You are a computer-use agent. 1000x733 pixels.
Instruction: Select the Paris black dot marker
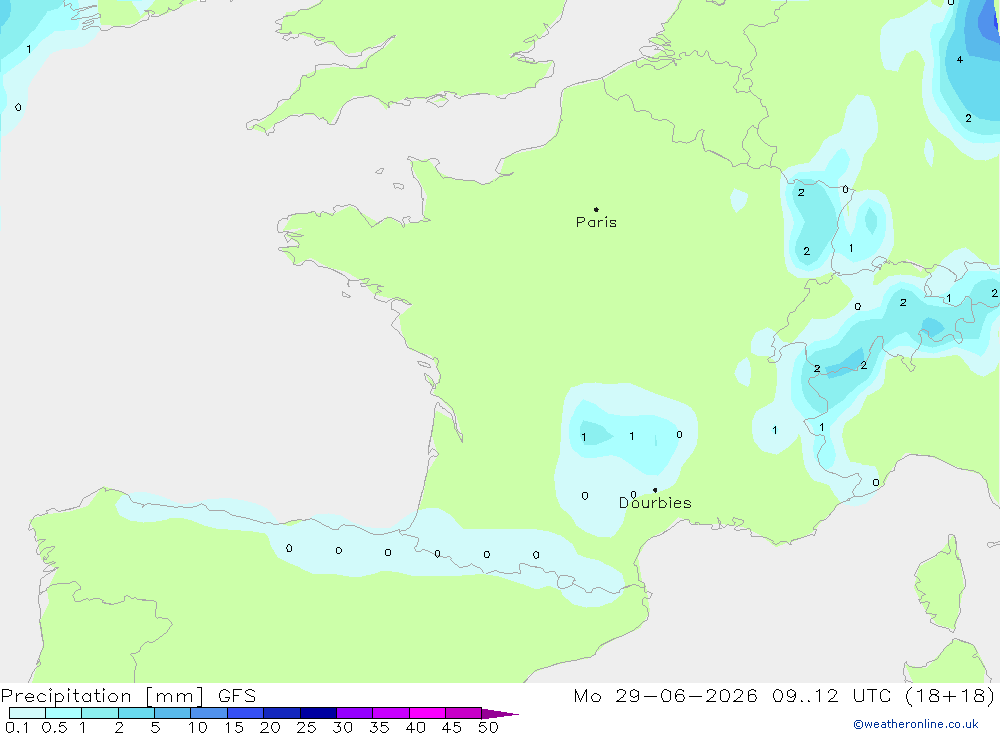click(596, 209)
